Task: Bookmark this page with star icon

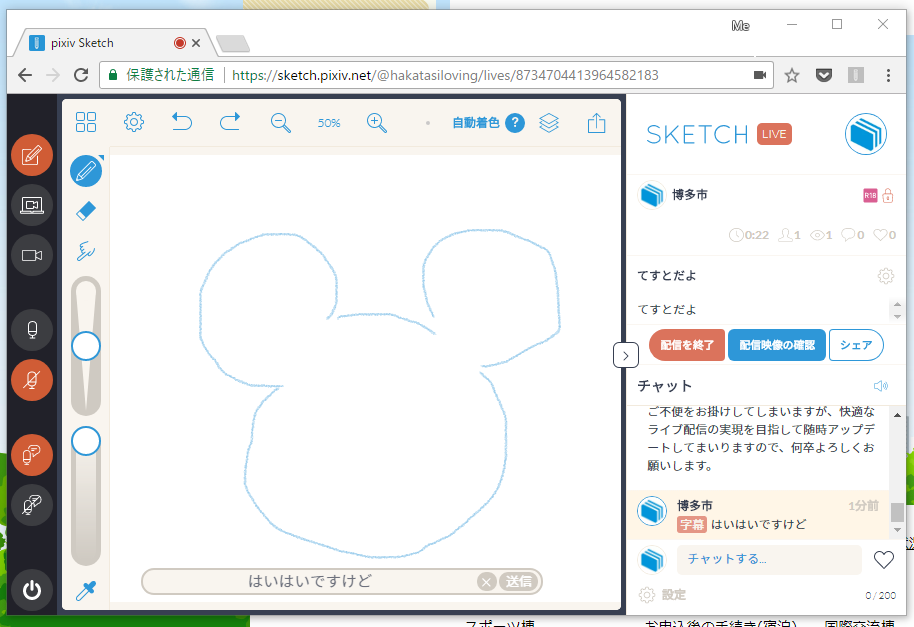Action: 792,75
